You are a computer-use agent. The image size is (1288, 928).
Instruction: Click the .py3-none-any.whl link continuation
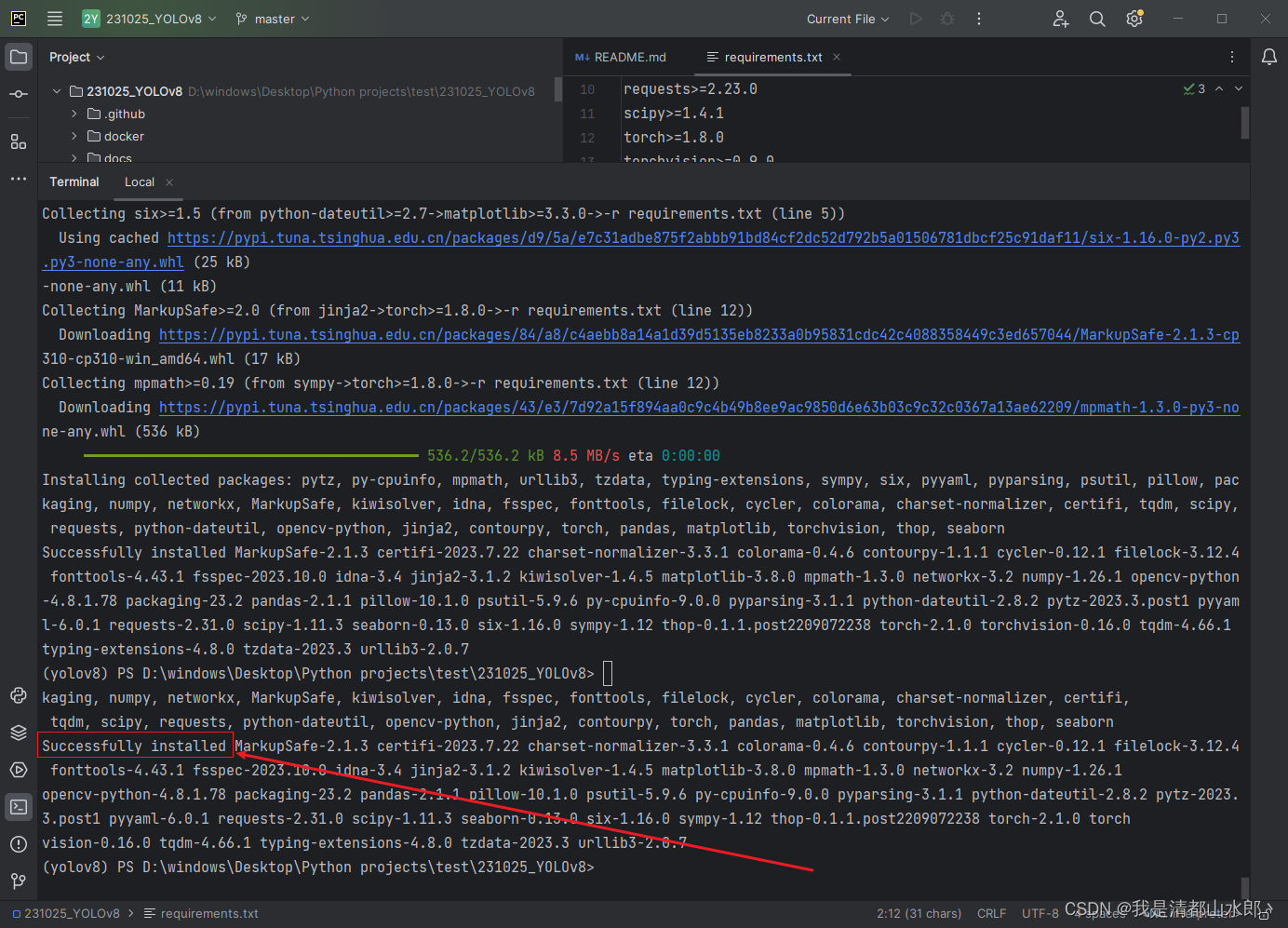coord(113,262)
